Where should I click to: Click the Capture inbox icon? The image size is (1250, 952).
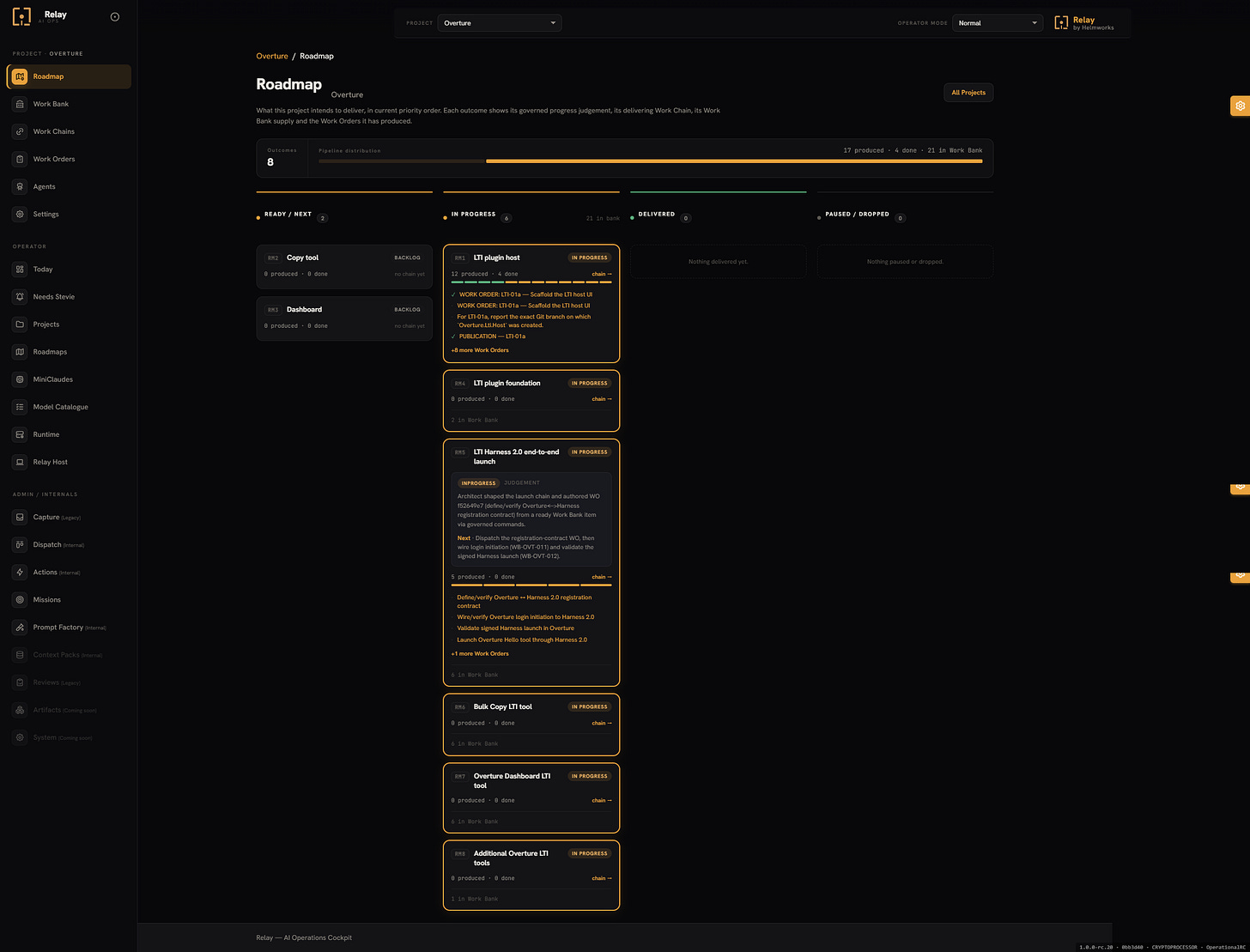(x=20, y=517)
